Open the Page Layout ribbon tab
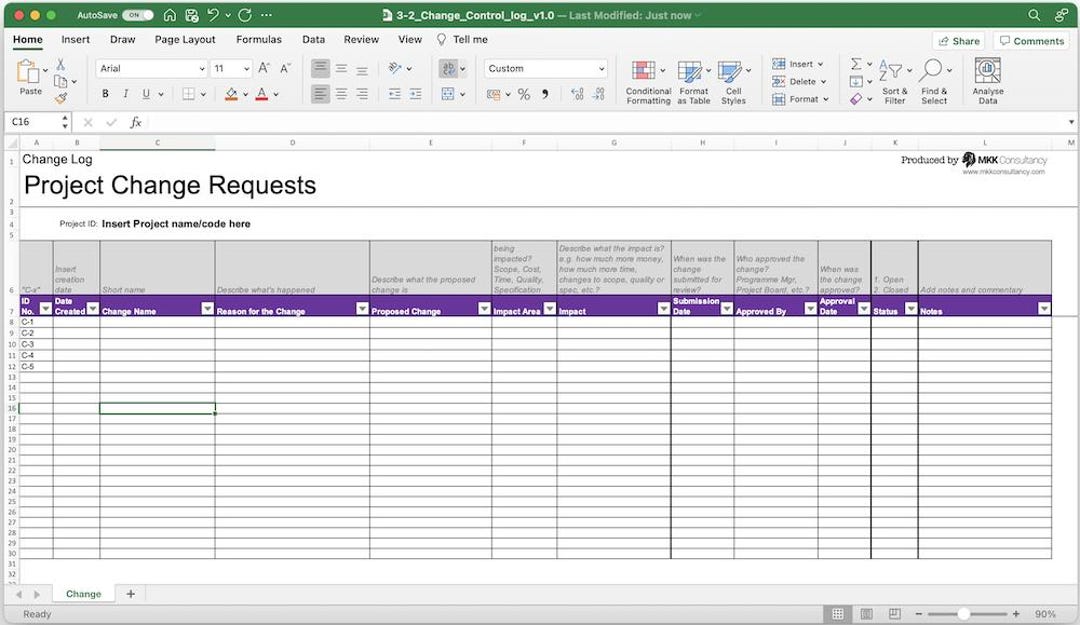This screenshot has height=625, width=1080. point(185,40)
